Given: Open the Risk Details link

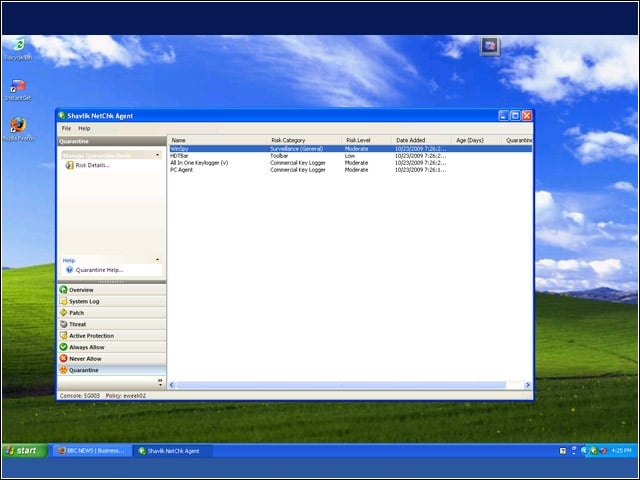Looking at the screenshot, I should pos(93,165).
